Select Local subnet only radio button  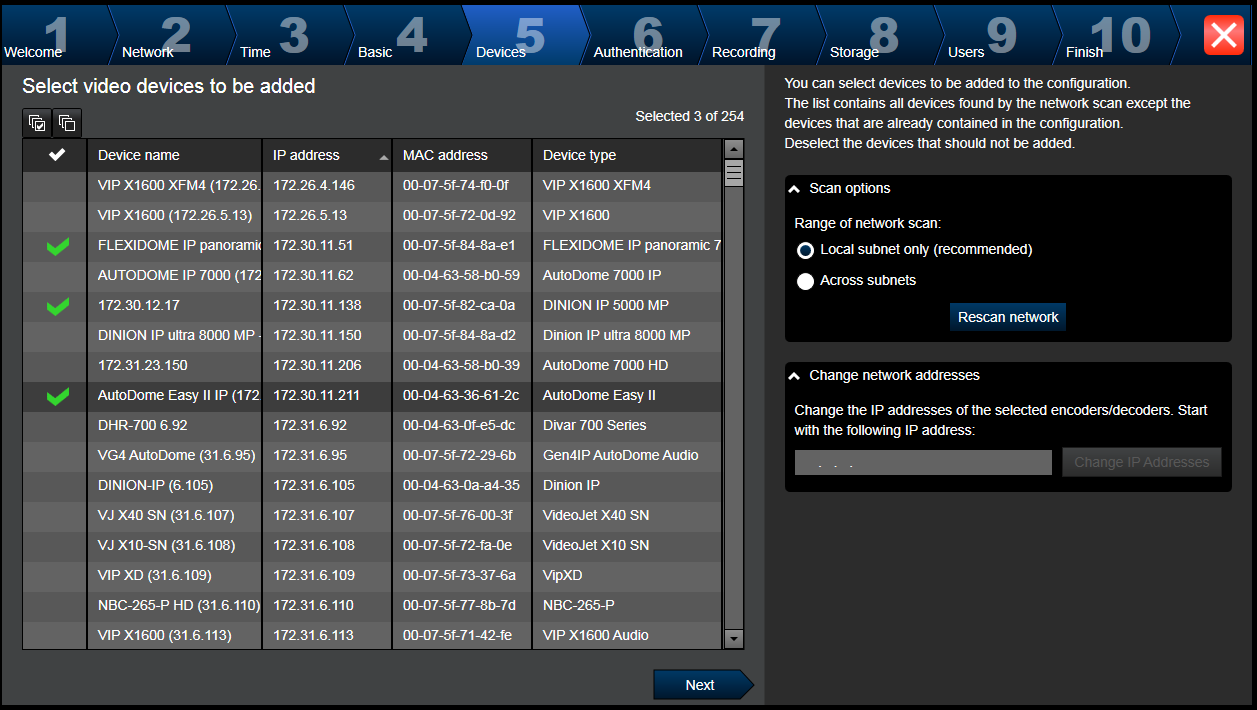[x=805, y=250]
